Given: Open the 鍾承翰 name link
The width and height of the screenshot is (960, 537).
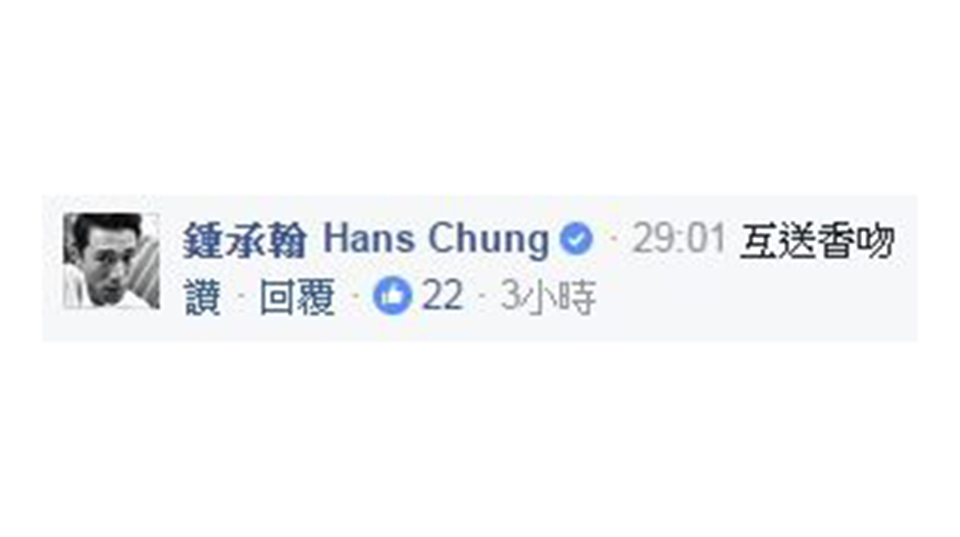Looking at the screenshot, I should click(244, 239).
